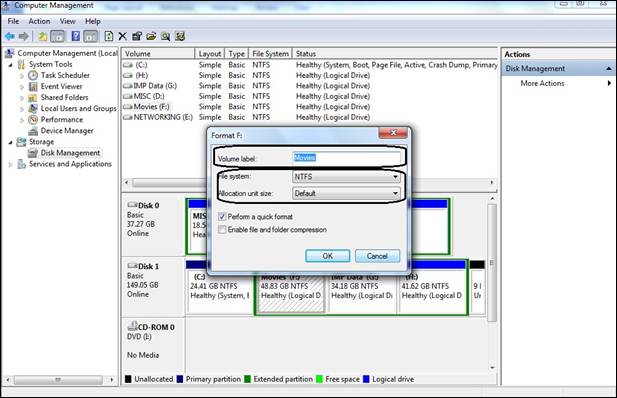Select the IMP Data (G:) volume row
617x398 pixels.
click(x=309, y=86)
